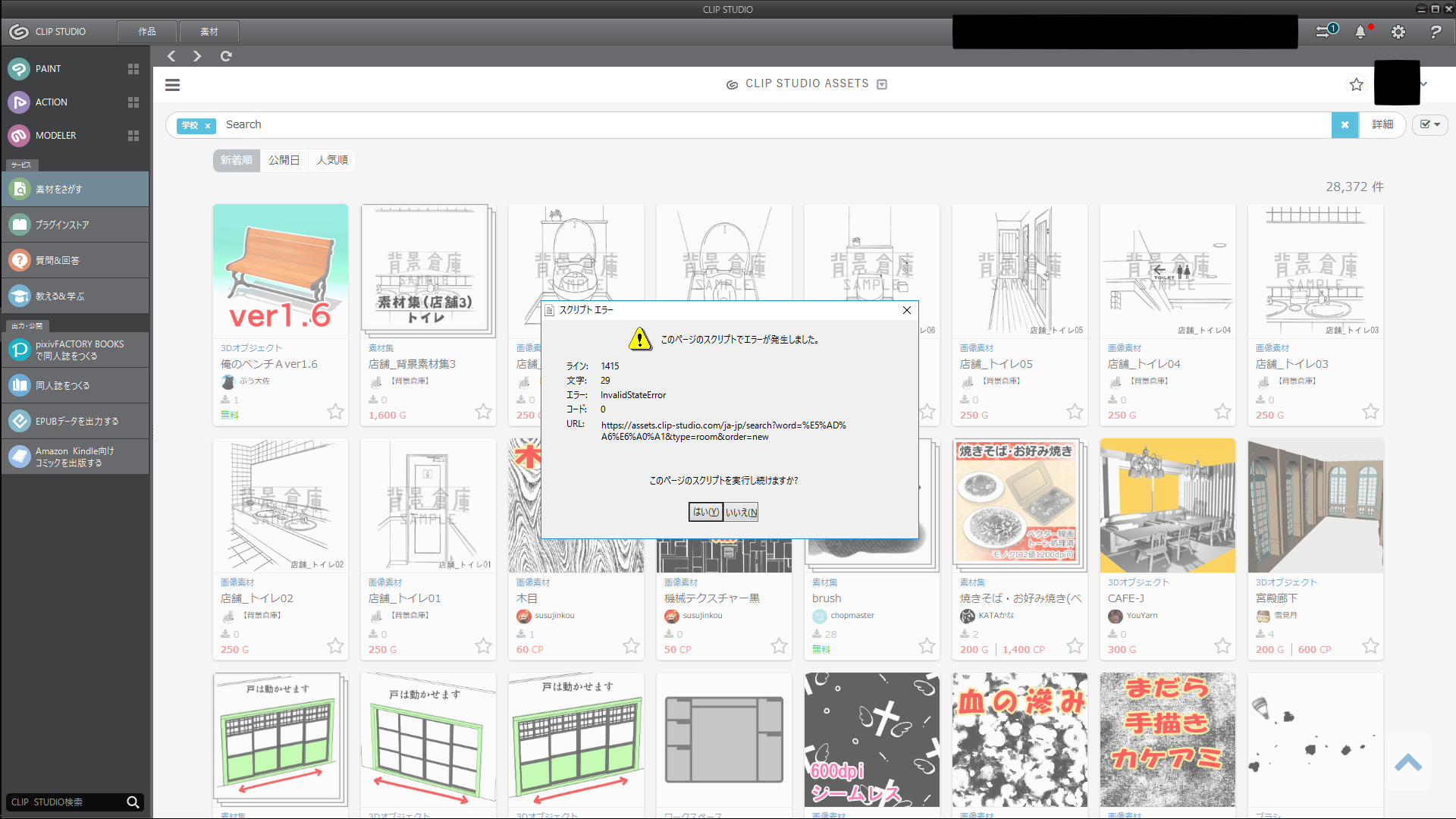Toggle favorite star on 宮殿廊下 asset
The width and height of the screenshot is (1456, 819).
[x=1370, y=646]
